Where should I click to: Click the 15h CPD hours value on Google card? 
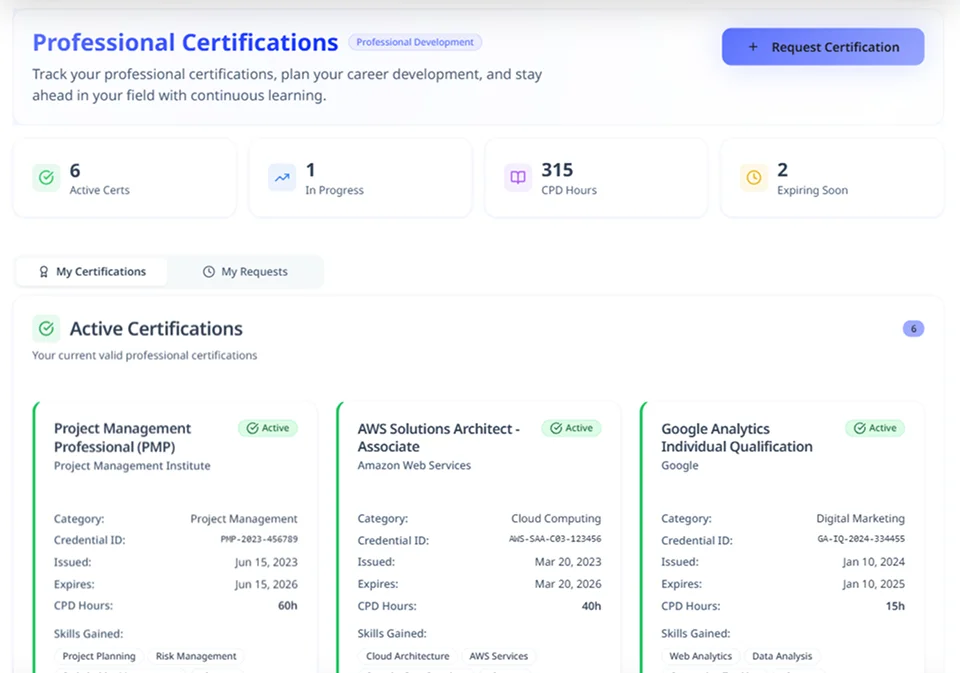(x=895, y=606)
